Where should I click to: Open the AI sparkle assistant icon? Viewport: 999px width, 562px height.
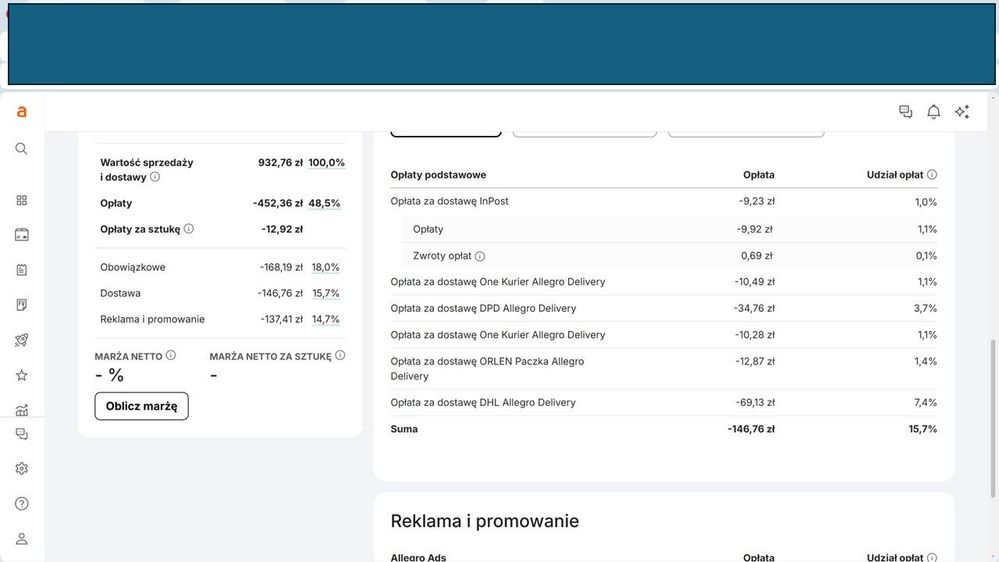pyautogui.click(x=962, y=112)
